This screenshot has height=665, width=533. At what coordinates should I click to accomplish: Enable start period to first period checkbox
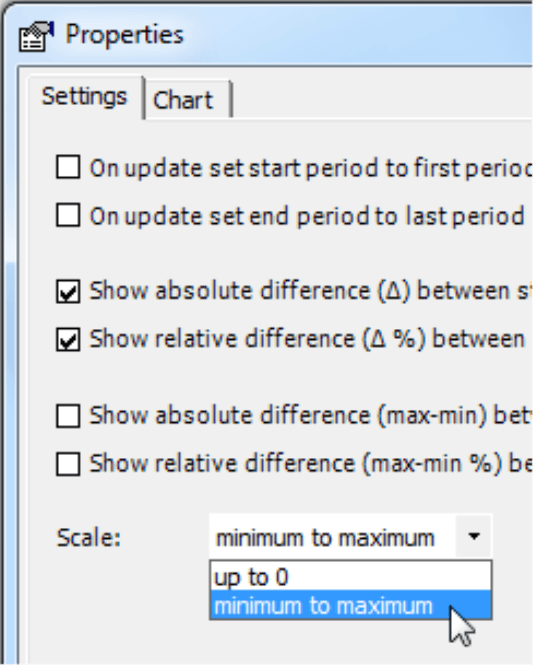68,167
